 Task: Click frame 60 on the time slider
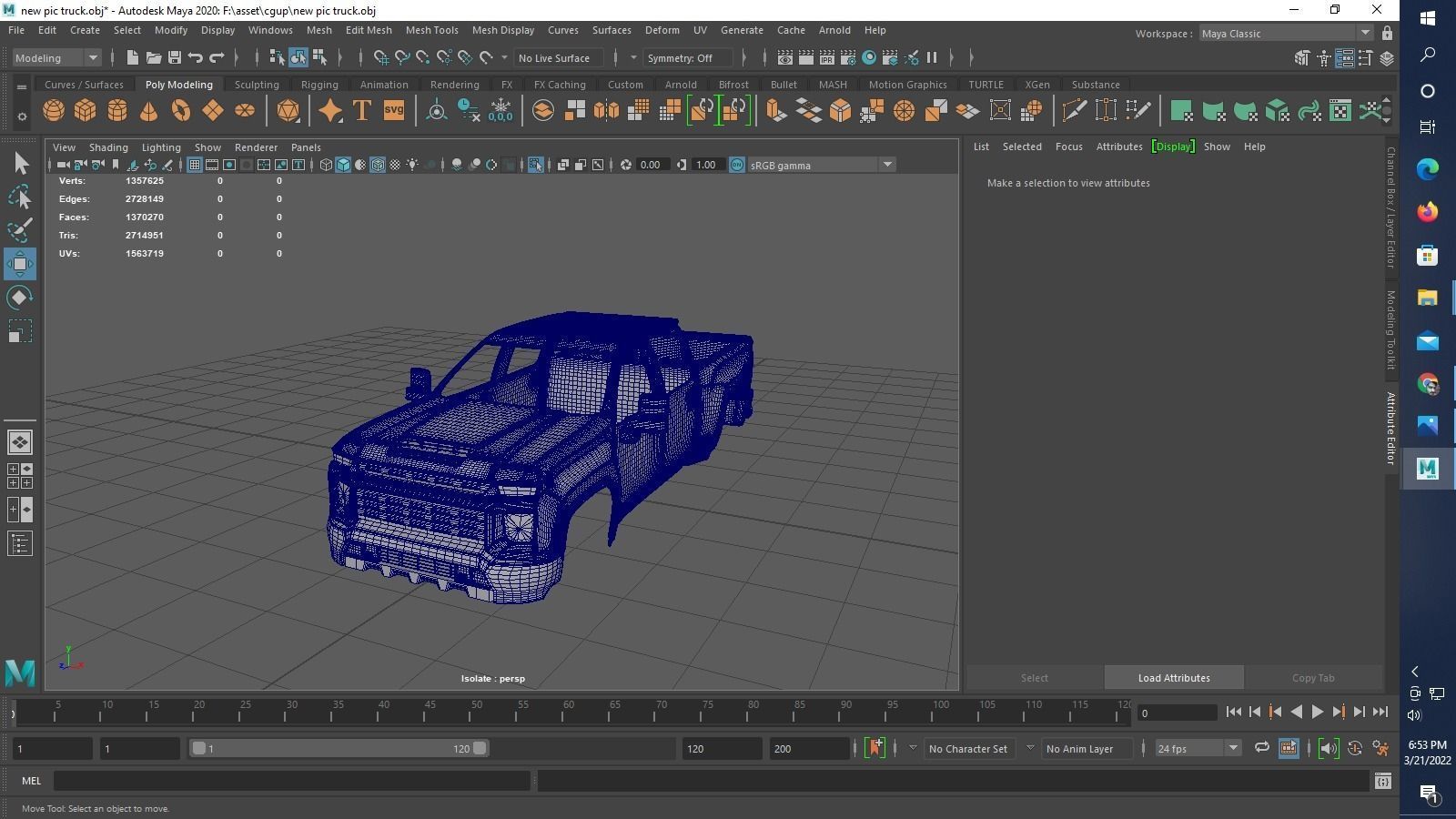pos(562,713)
